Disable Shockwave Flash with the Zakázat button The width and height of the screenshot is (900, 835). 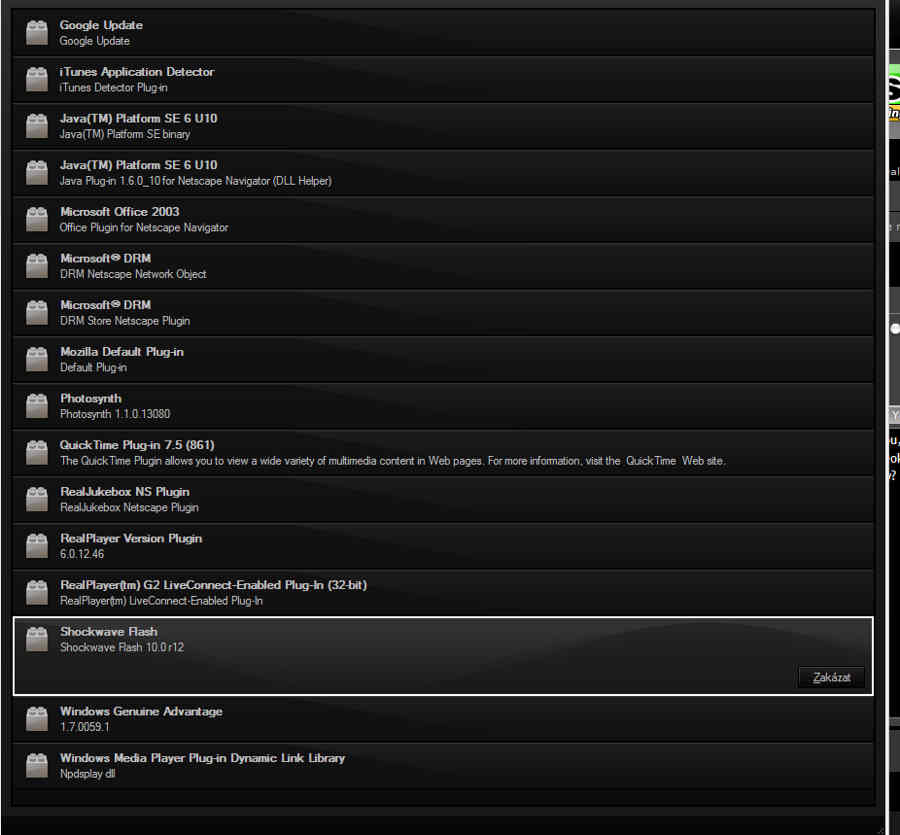pyautogui.click(x=831, y=678)
